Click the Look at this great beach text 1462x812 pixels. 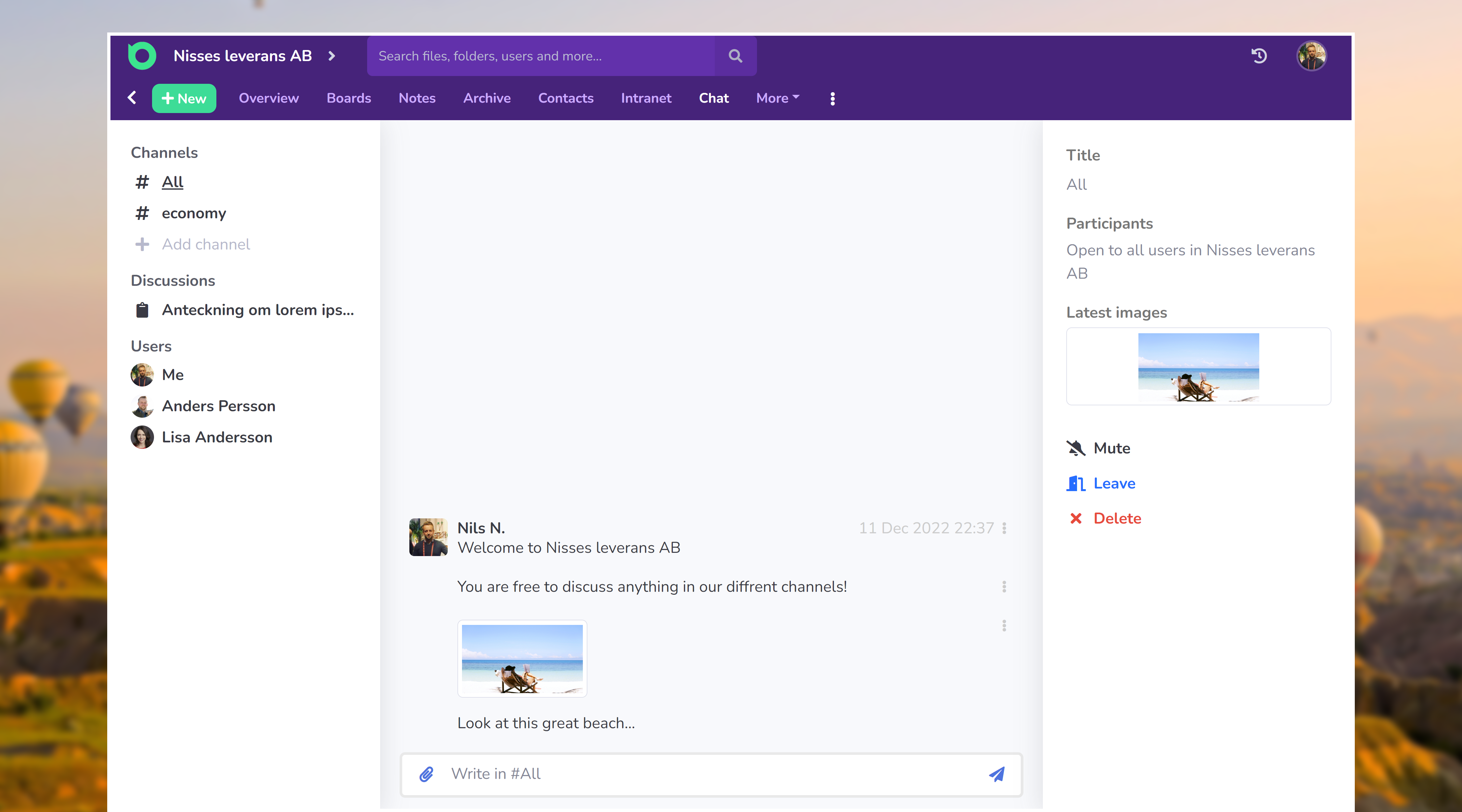[546, 723]
